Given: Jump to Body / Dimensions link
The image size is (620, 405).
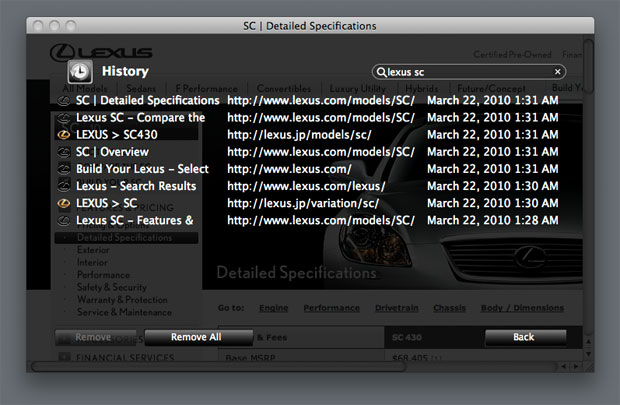Looking at the screenshot, I should pos(525,308).
